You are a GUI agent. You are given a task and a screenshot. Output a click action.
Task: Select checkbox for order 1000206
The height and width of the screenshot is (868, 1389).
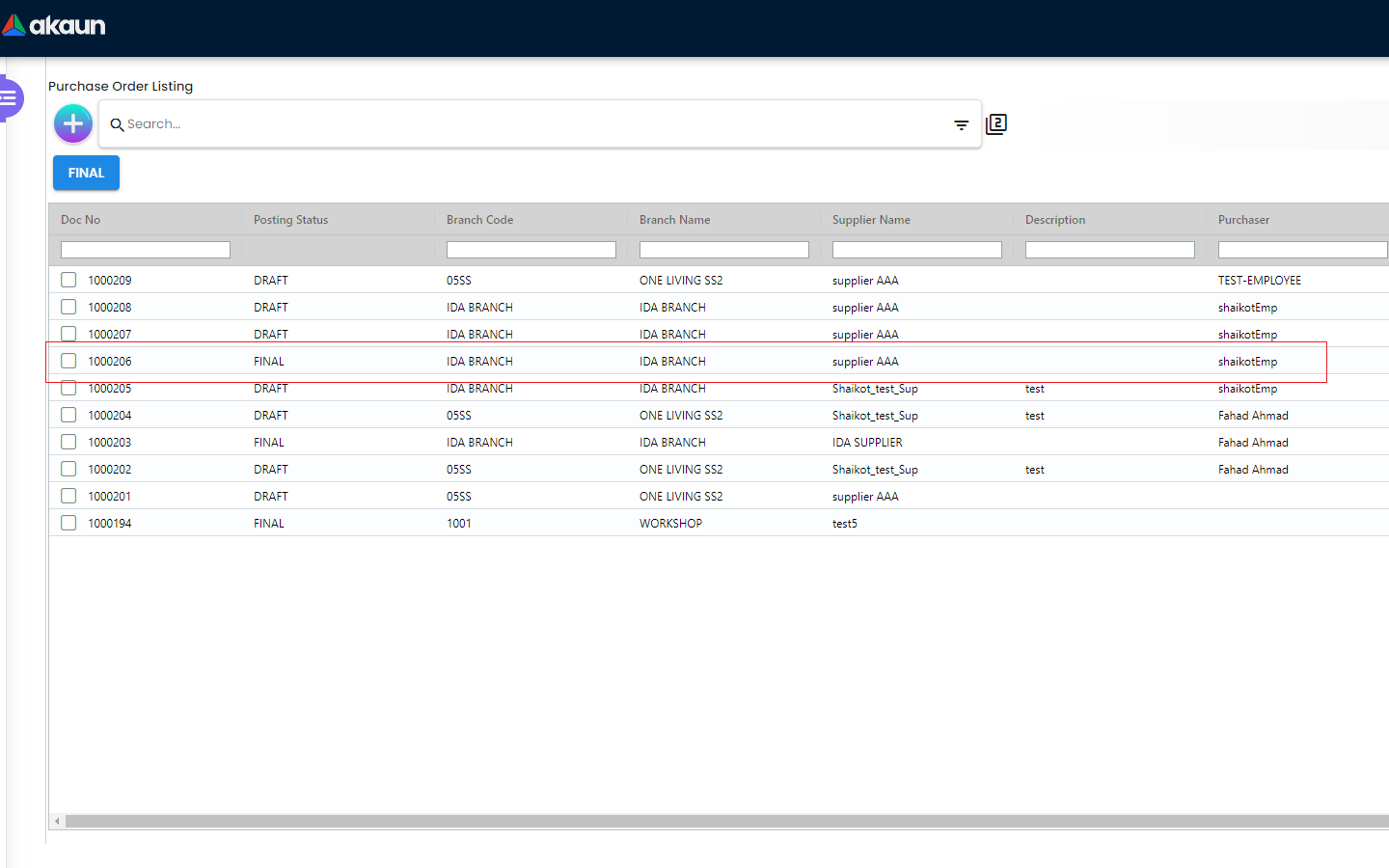[x=68, y=361]
